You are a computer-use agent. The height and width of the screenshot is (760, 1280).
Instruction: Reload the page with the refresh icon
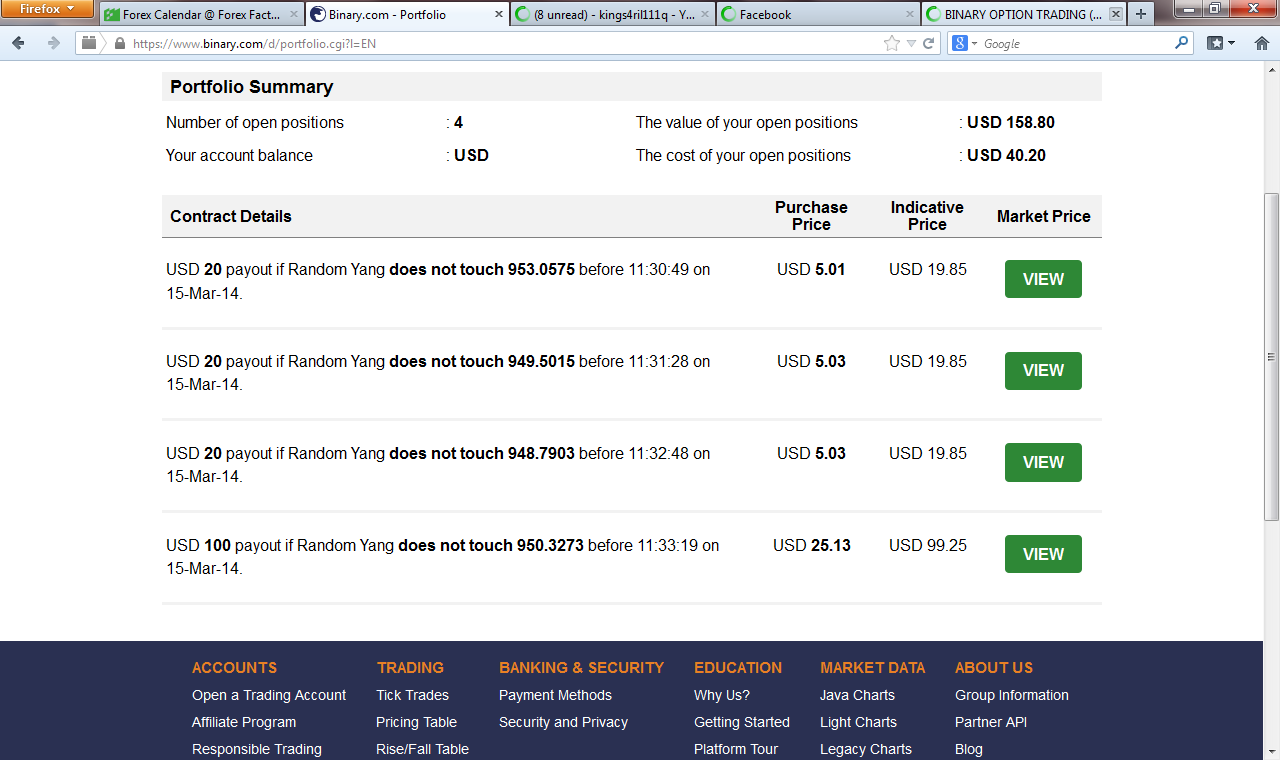928,43
